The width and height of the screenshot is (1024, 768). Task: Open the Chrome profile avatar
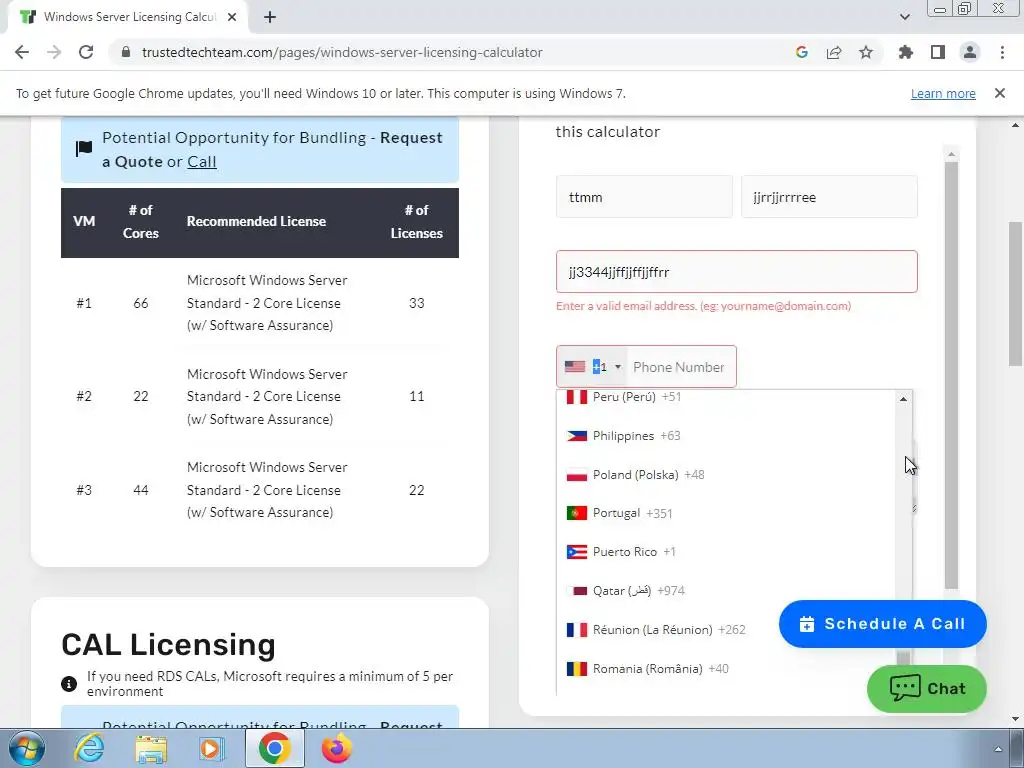(970, 52)
